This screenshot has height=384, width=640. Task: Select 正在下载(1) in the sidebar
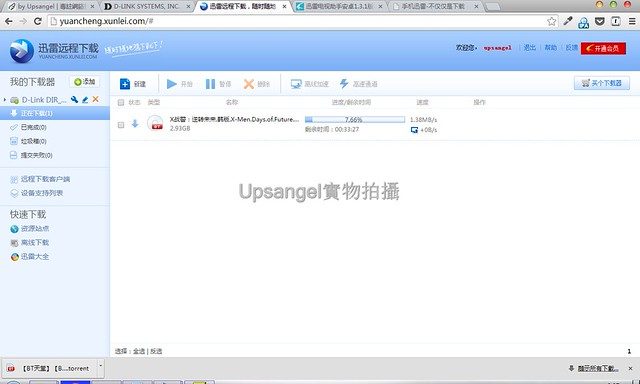click(55, 113)
